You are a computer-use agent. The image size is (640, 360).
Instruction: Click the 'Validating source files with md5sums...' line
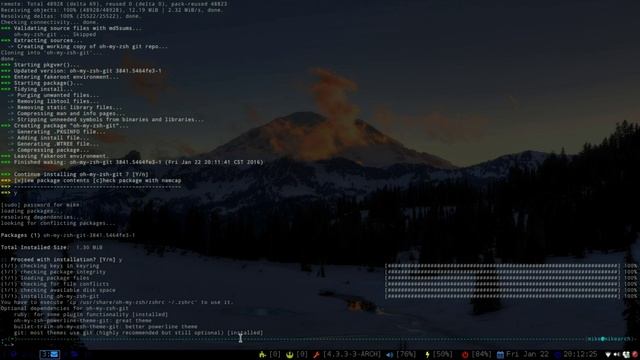coord(71,28)
